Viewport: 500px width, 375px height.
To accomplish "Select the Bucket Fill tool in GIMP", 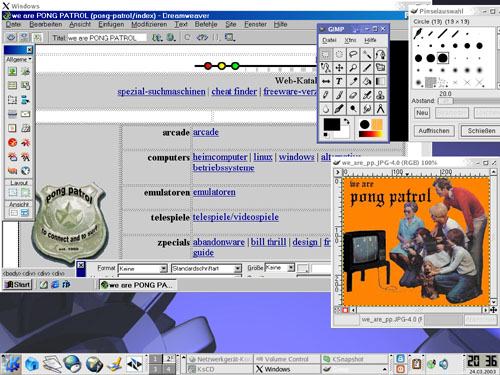I will pyautogui.click(x=366, y=81).
